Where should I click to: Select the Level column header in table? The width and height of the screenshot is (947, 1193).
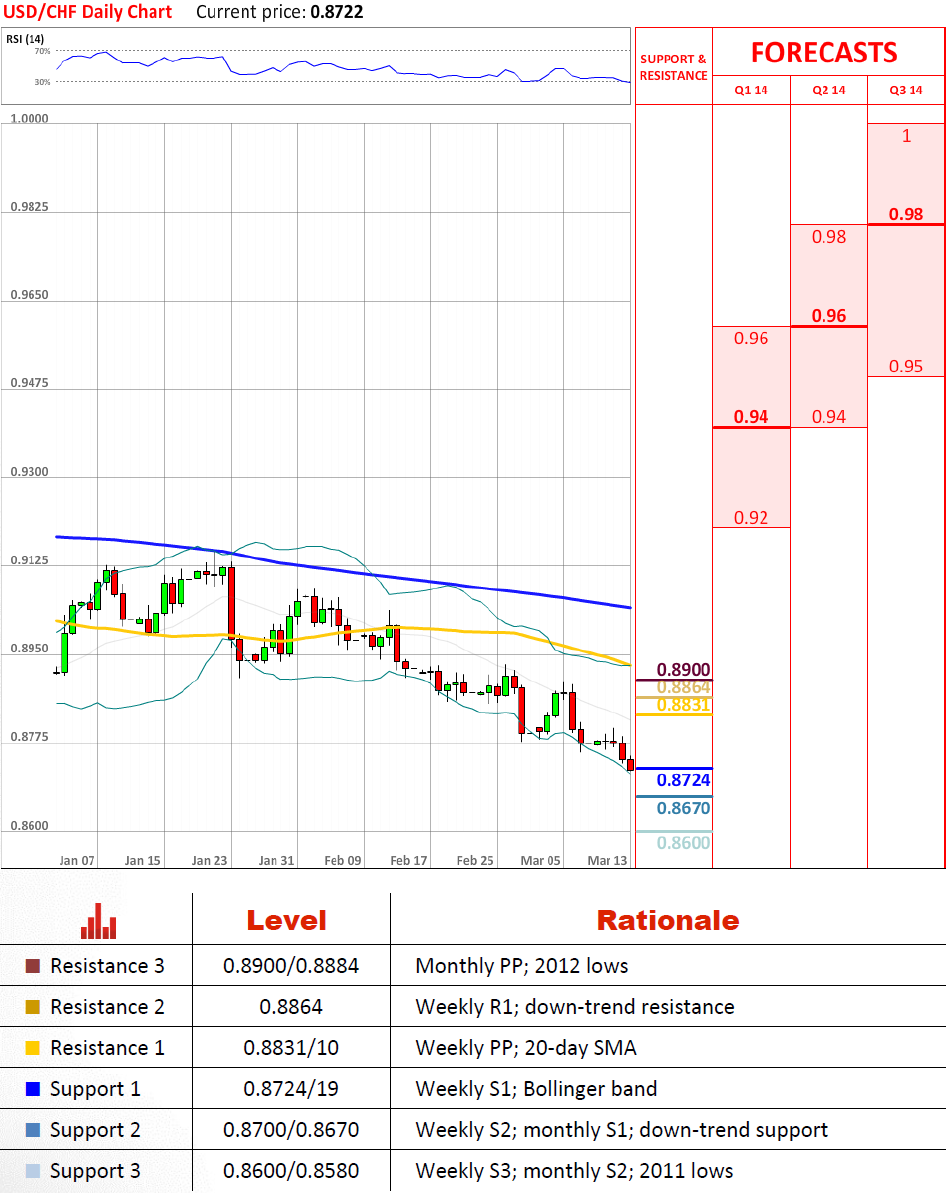tap(286, 920)
